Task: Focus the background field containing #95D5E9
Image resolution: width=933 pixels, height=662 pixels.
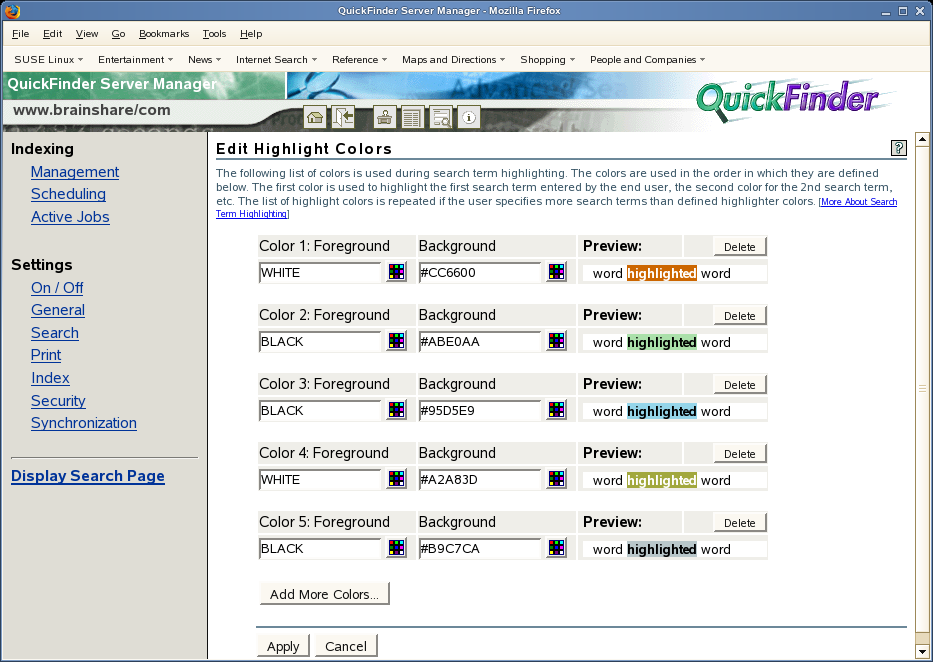Action: tap(480, 410)
